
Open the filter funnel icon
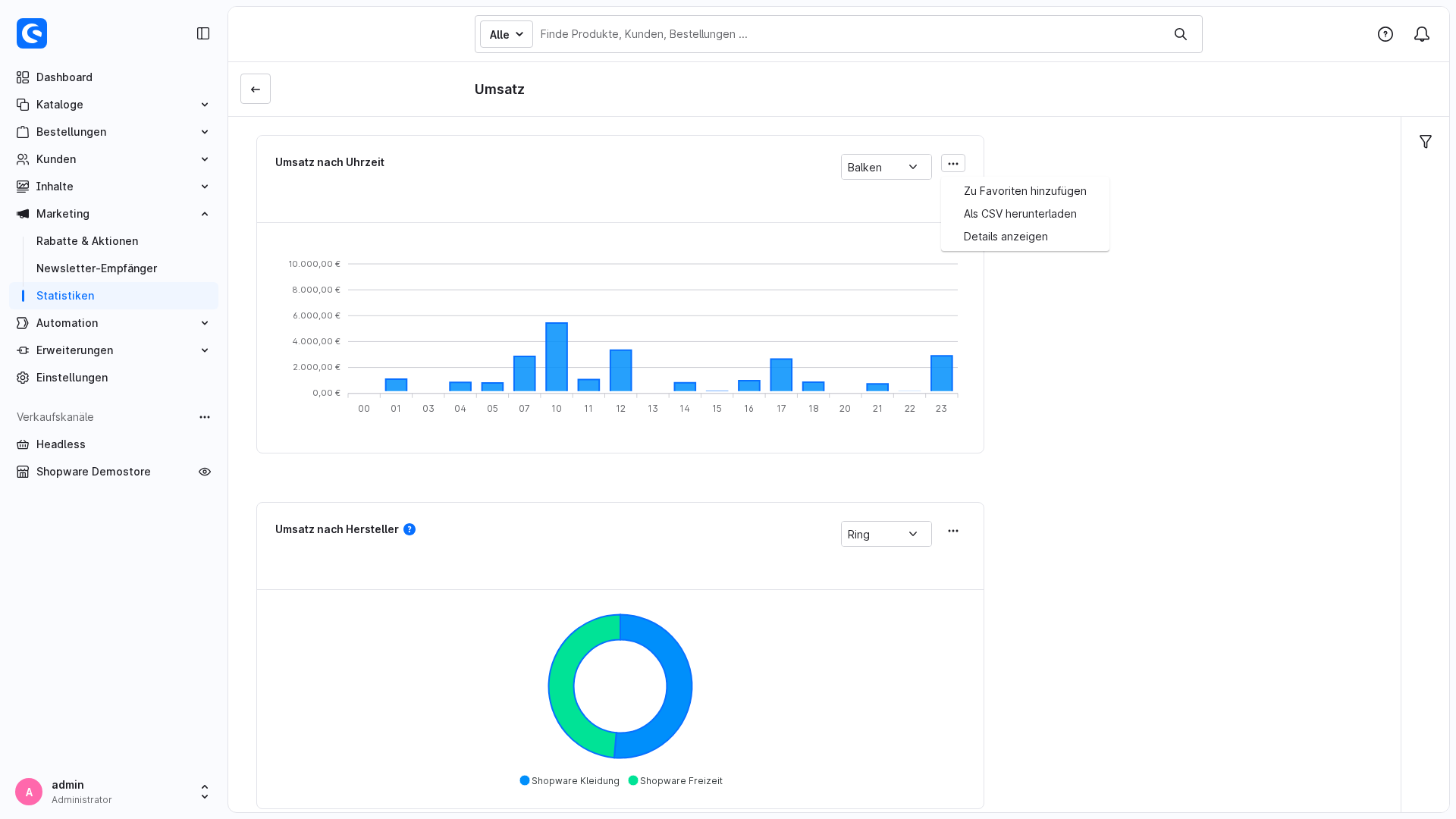click(x=1426, y=142)
